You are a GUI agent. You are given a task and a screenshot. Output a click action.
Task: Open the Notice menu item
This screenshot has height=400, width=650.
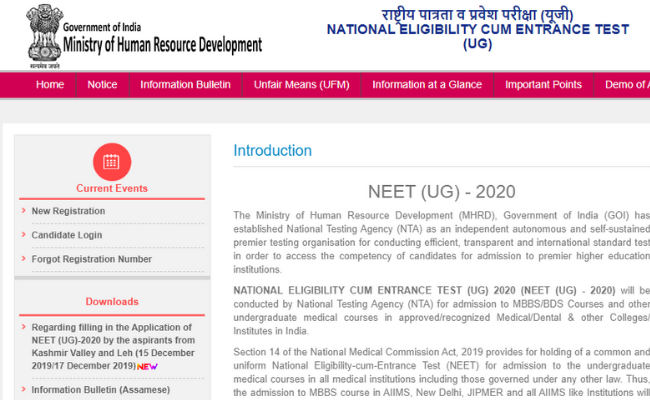point(102,85)
